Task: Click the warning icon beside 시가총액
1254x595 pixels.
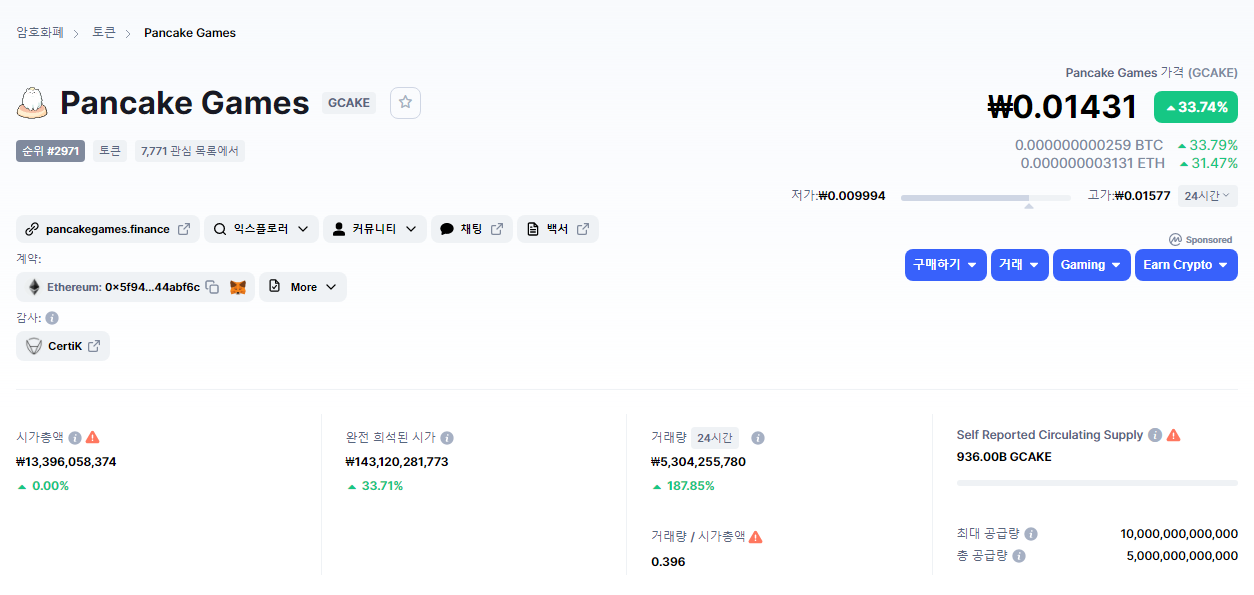Action: point(93,437)
